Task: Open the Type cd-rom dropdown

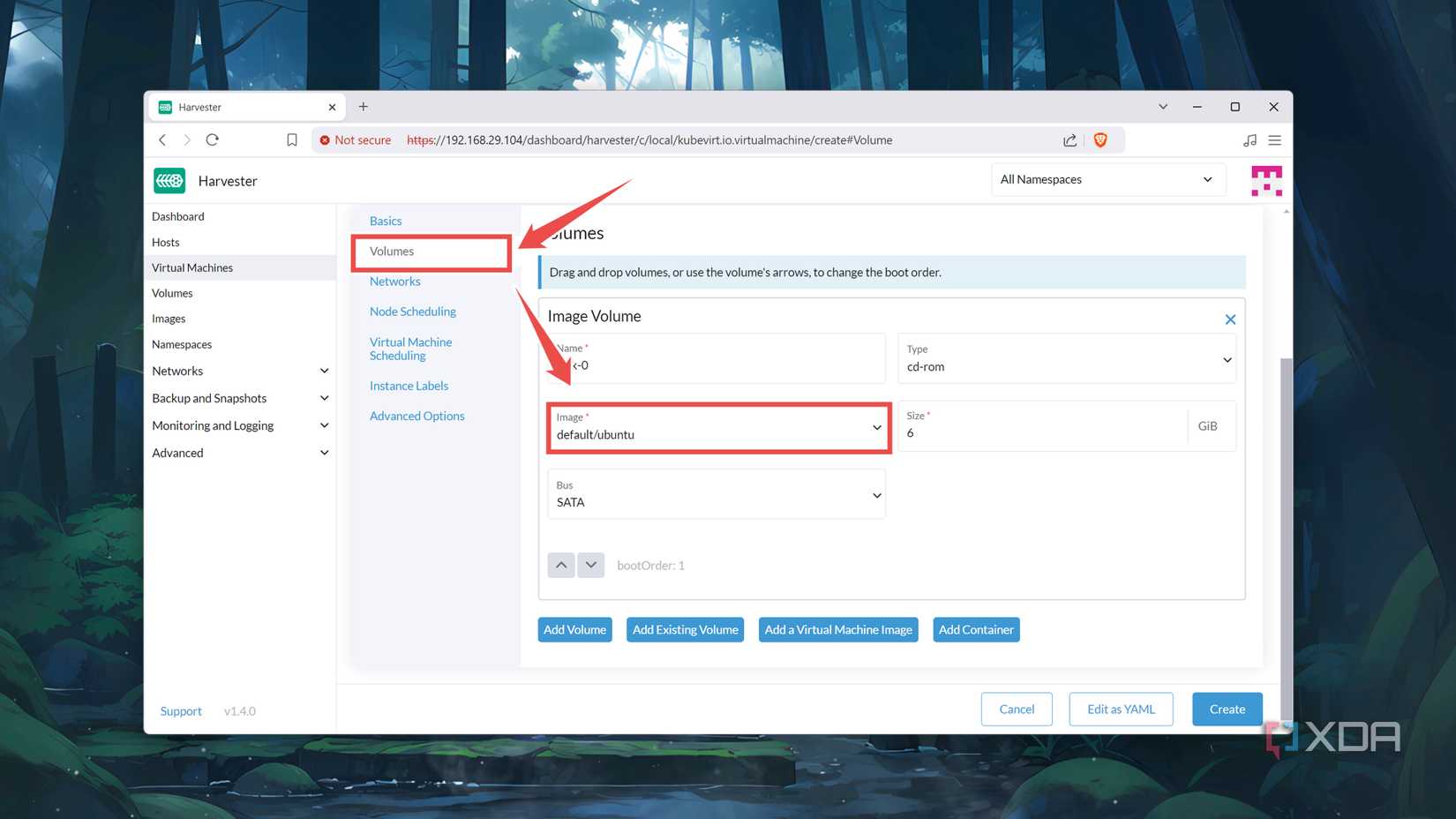Action: pyautogui.click(x=1066, y=358)
